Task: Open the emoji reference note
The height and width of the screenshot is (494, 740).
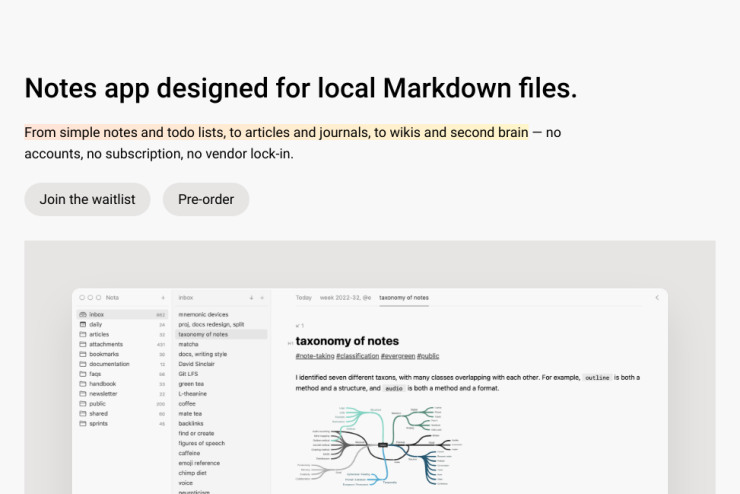Action: [199, 463]
